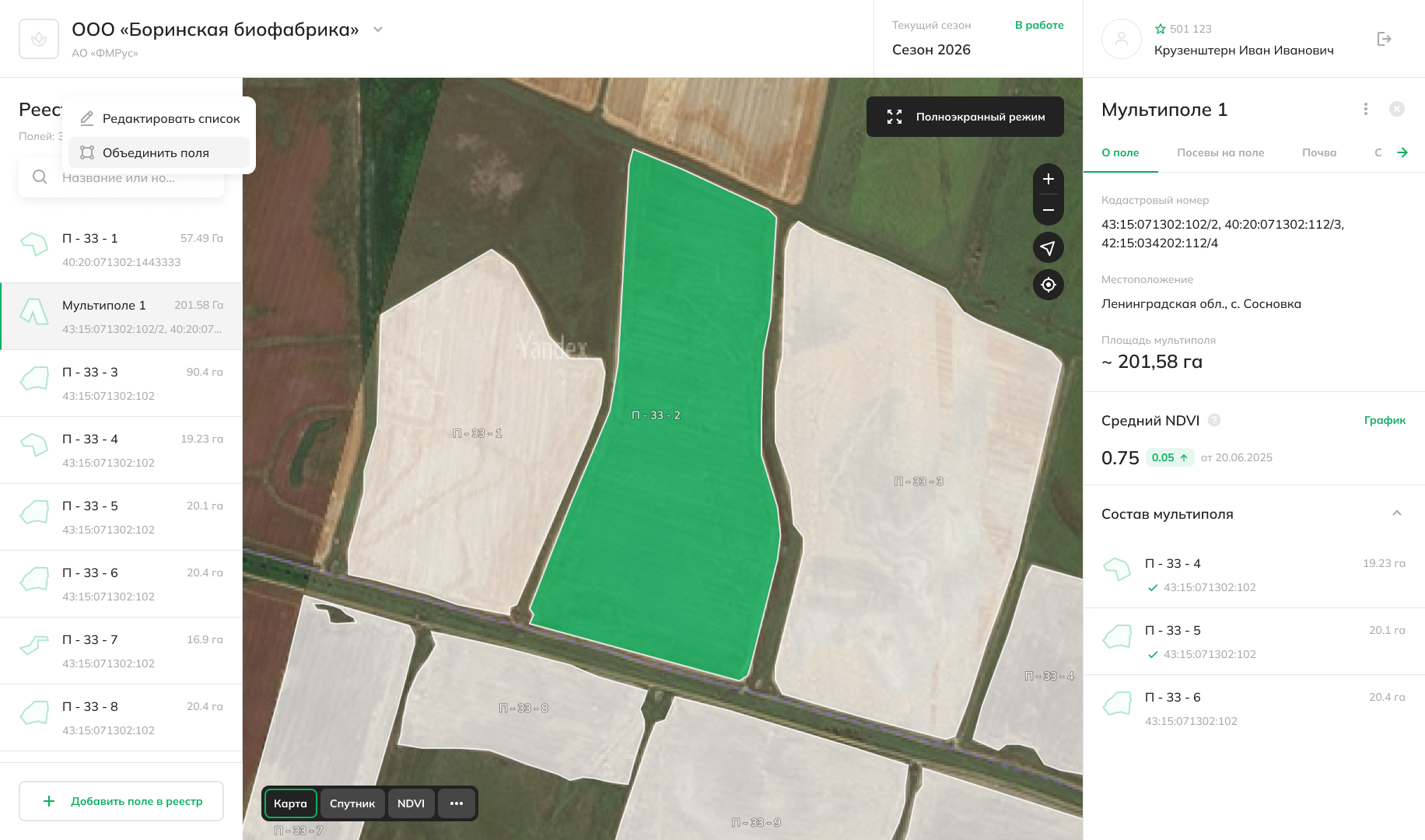Open more map layer options ellipsis
Viewport: 1425px width, 840px height.
coord(457,803)
